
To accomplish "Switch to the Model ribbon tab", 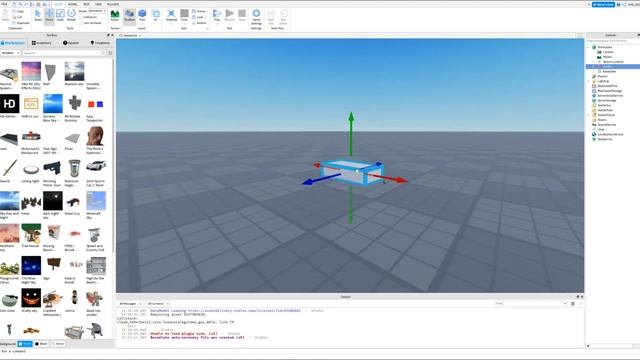I will (x=72, y=4).
